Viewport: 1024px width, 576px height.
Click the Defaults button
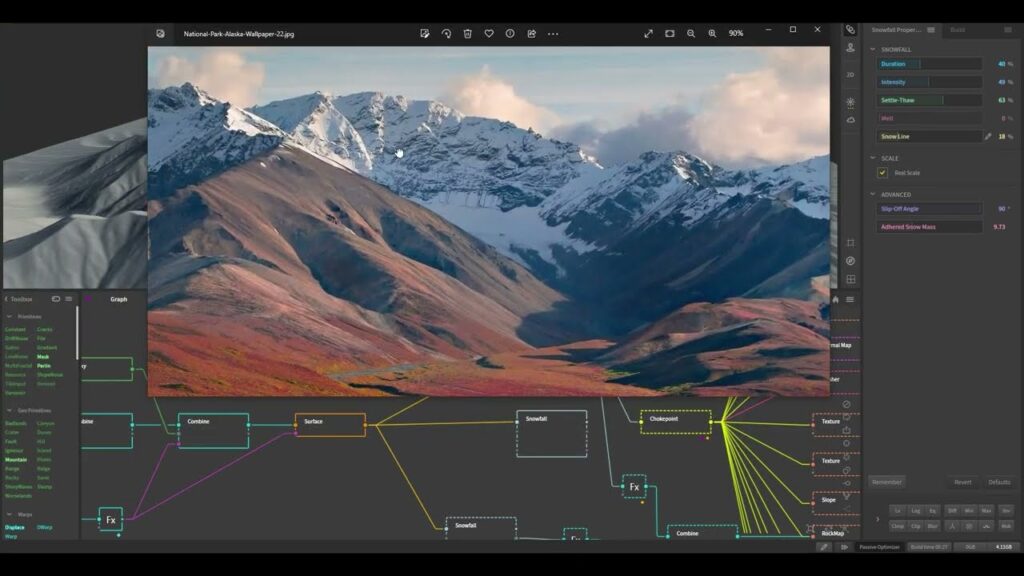coord(999,482)
